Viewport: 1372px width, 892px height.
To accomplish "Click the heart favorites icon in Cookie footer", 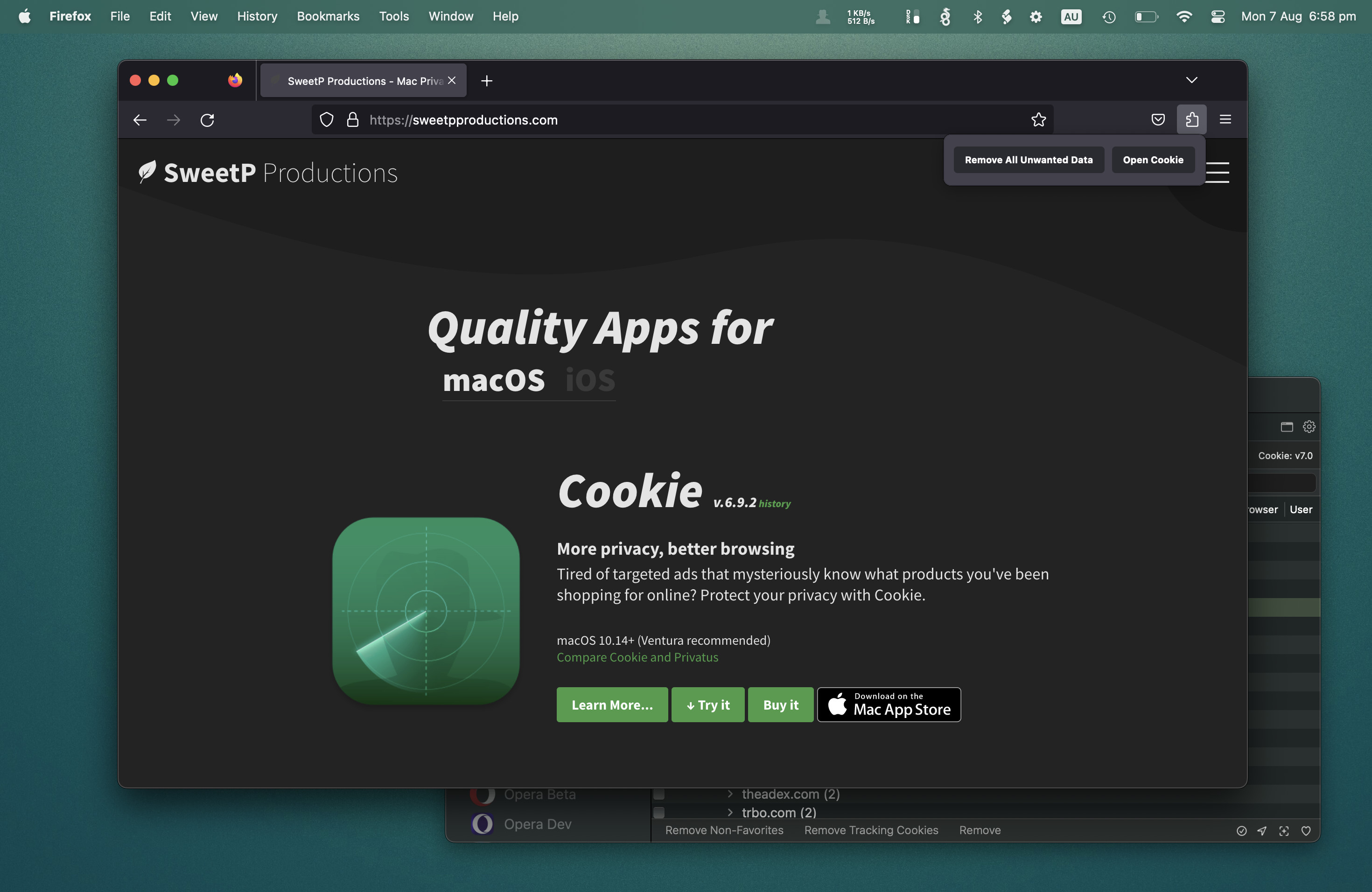I will 1306,830.
